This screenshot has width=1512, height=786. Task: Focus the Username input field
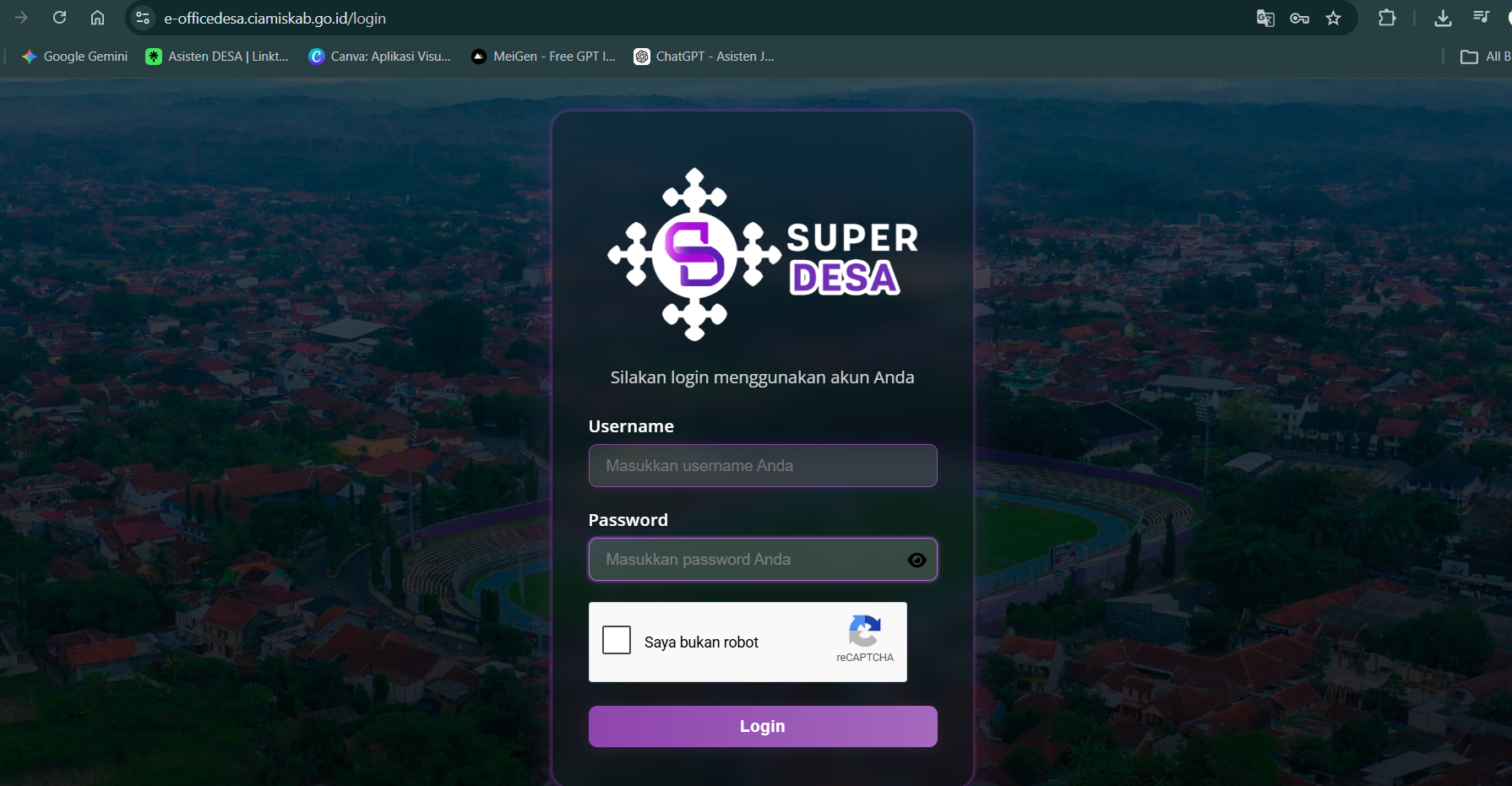763,465
